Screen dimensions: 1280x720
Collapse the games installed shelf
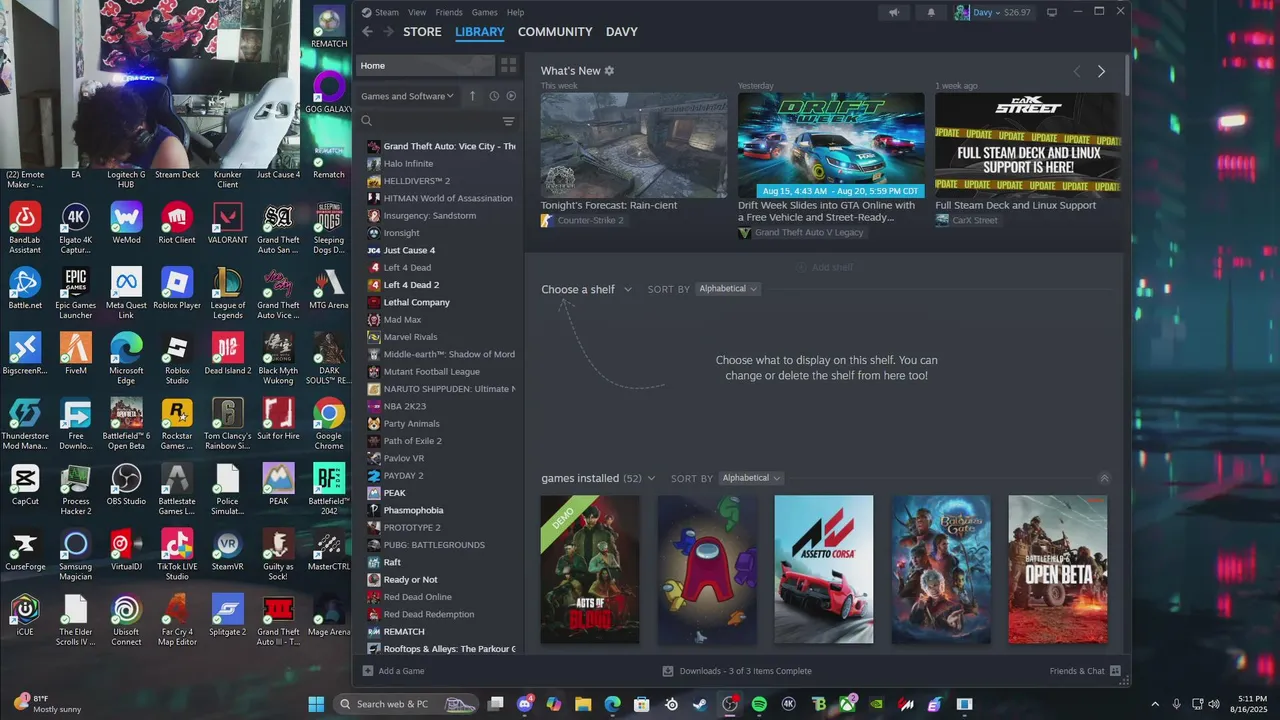[x=1104, y=478]
